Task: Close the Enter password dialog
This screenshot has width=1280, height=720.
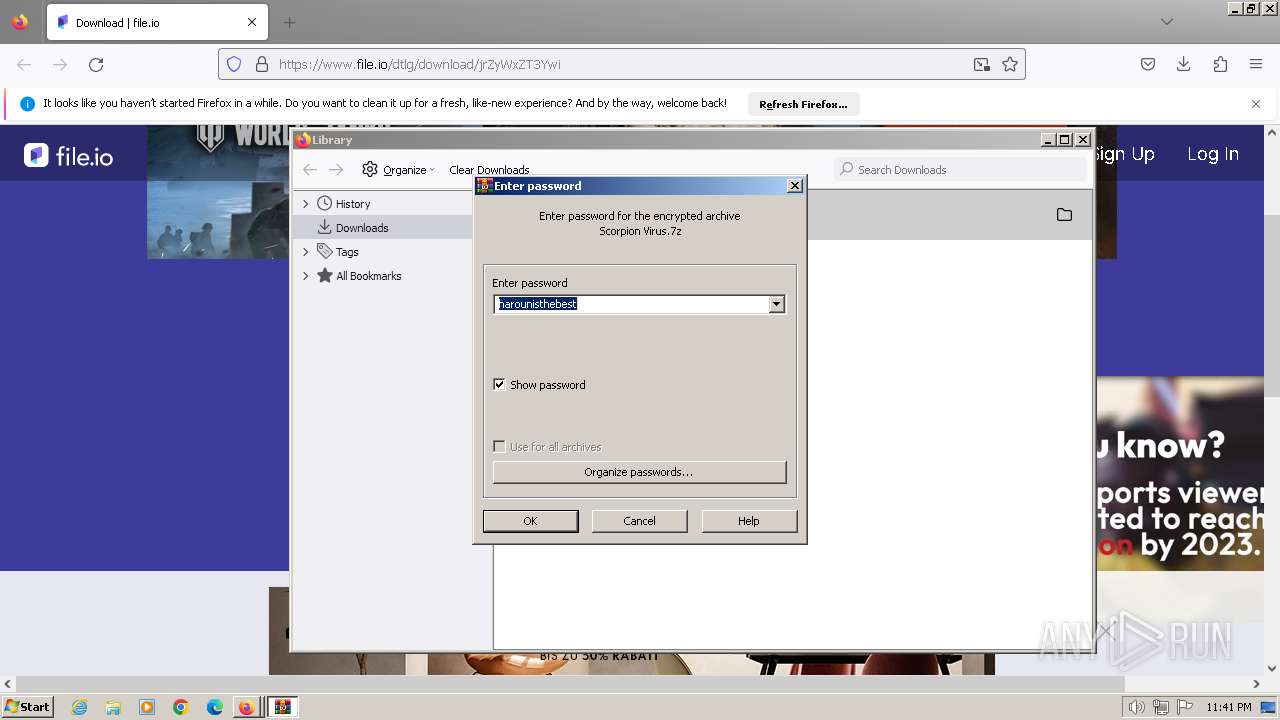Action: [x=795, y=186]
